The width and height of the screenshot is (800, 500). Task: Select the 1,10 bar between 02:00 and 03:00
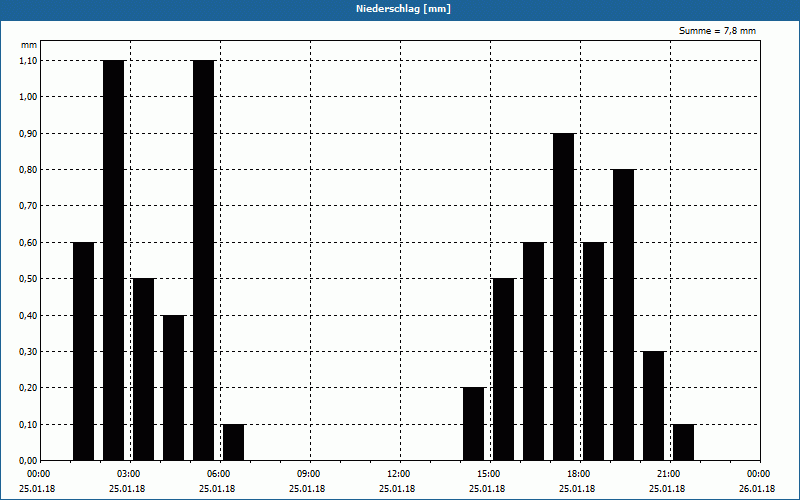point(114,261)
